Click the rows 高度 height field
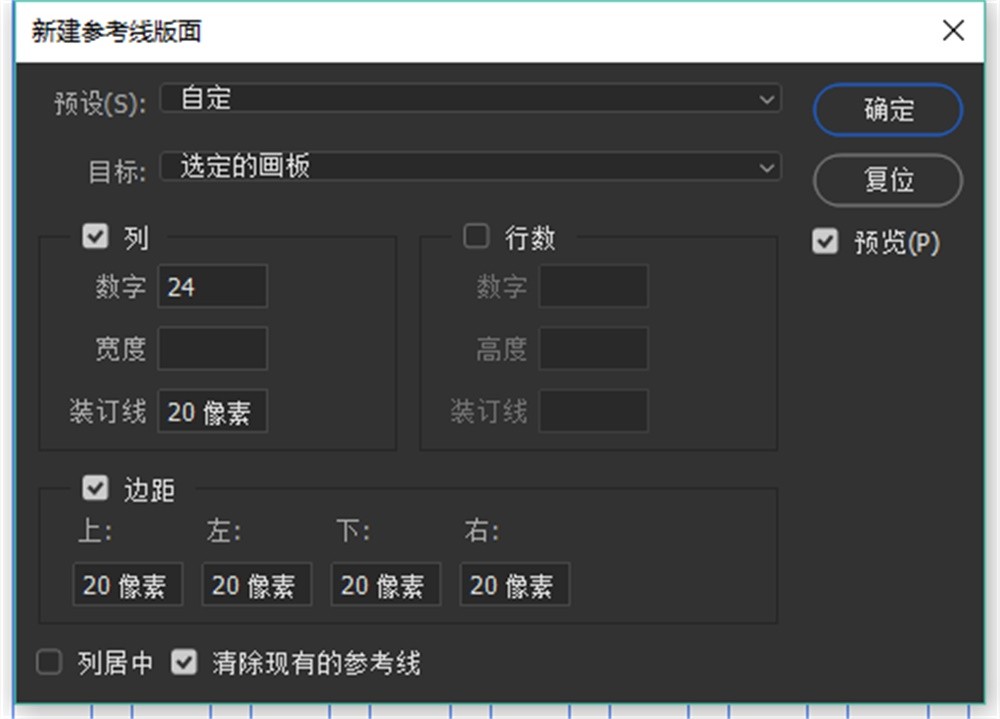The height and width of the screenshot is (719, 1000). tap(593, 349)
